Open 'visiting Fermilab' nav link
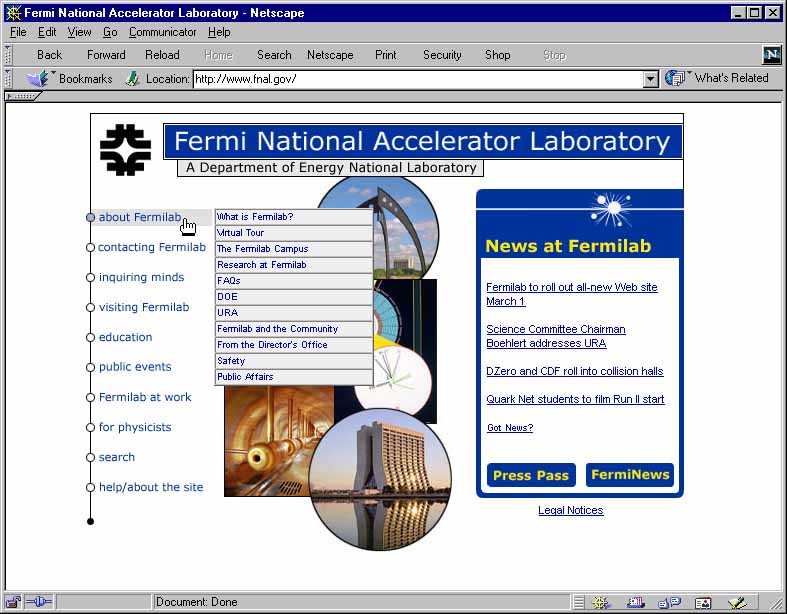Image resolution: width=787 pixels, height=614 pixels. pyautogui.click(x=144, y=307)
